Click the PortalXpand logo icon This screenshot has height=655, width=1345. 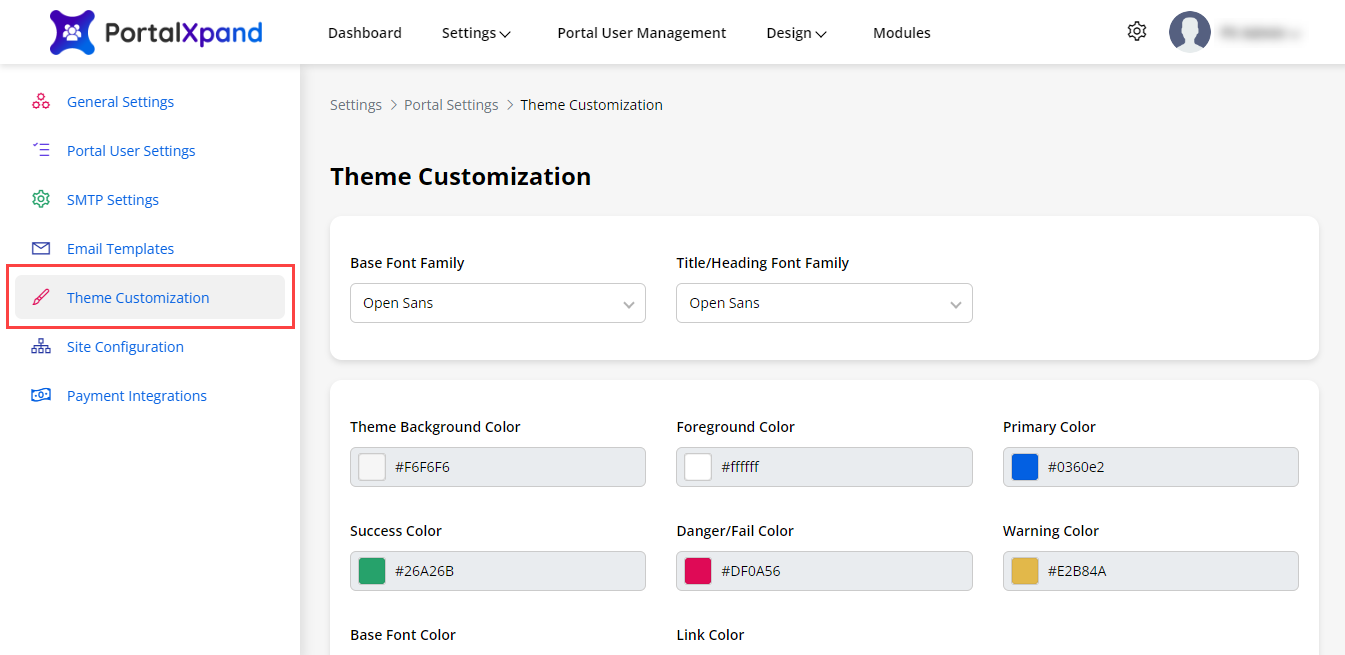click(x=72, y=32)
